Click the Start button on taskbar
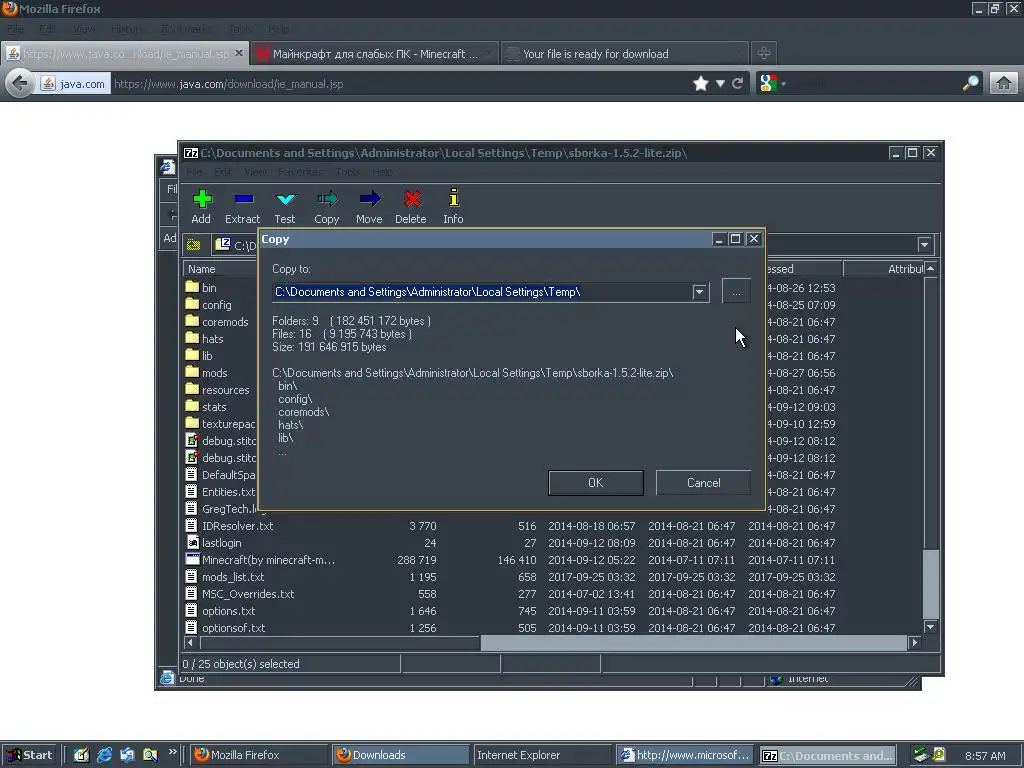The width and height of the screenshot is (1024, 768). [29, 755]
